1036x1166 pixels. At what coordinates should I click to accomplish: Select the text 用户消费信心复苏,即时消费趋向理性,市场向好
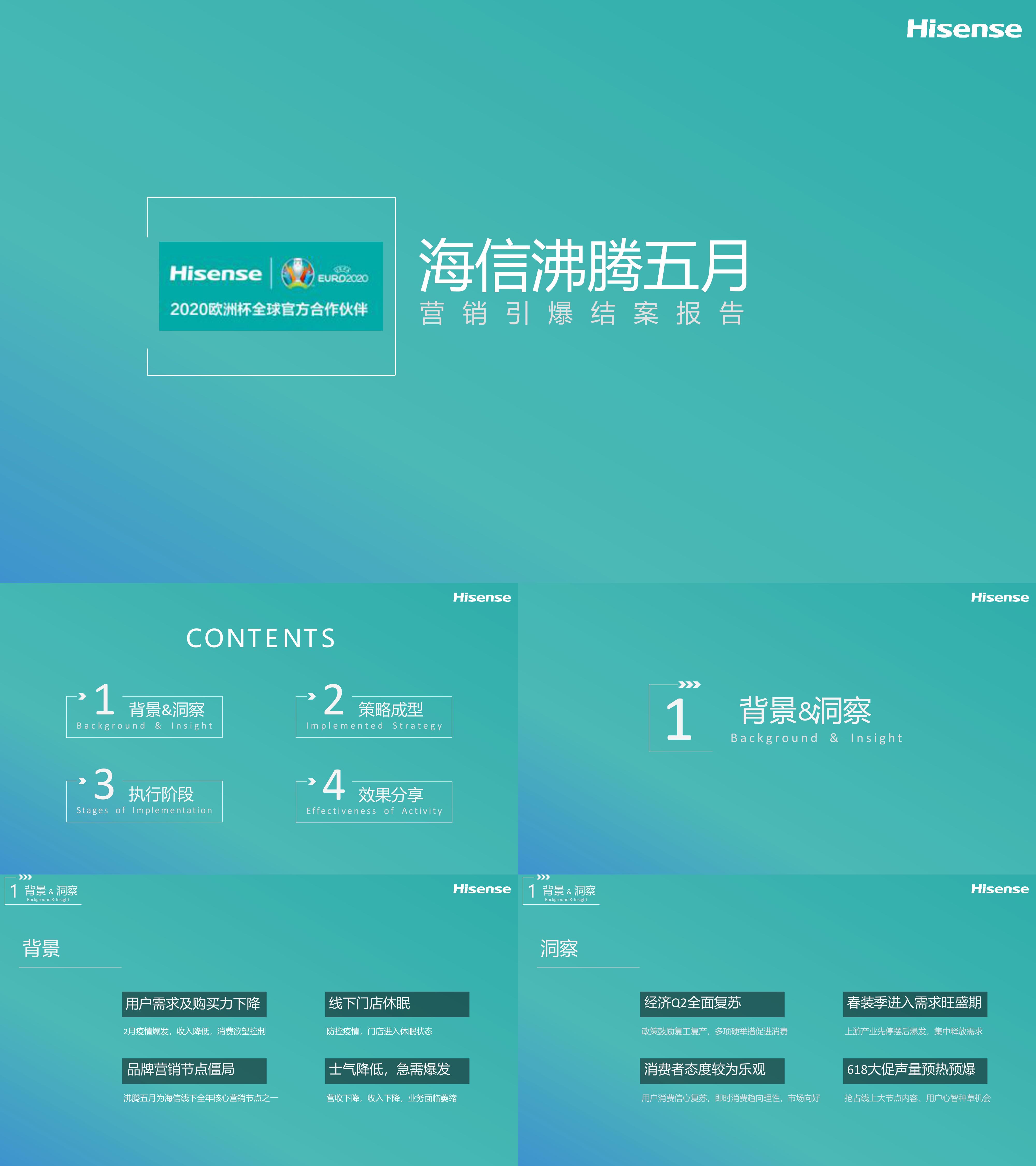click(x=730, y=1098)
